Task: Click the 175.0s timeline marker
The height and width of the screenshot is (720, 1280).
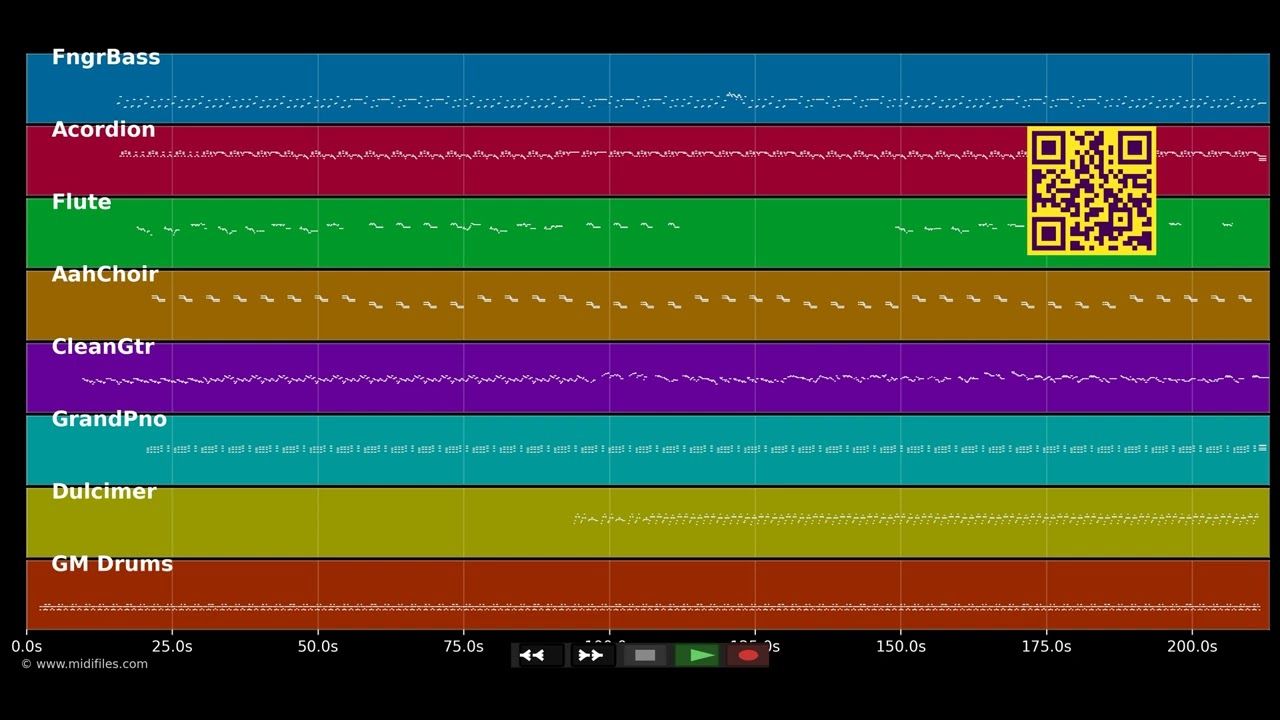Action: [x=1046, y=646]
